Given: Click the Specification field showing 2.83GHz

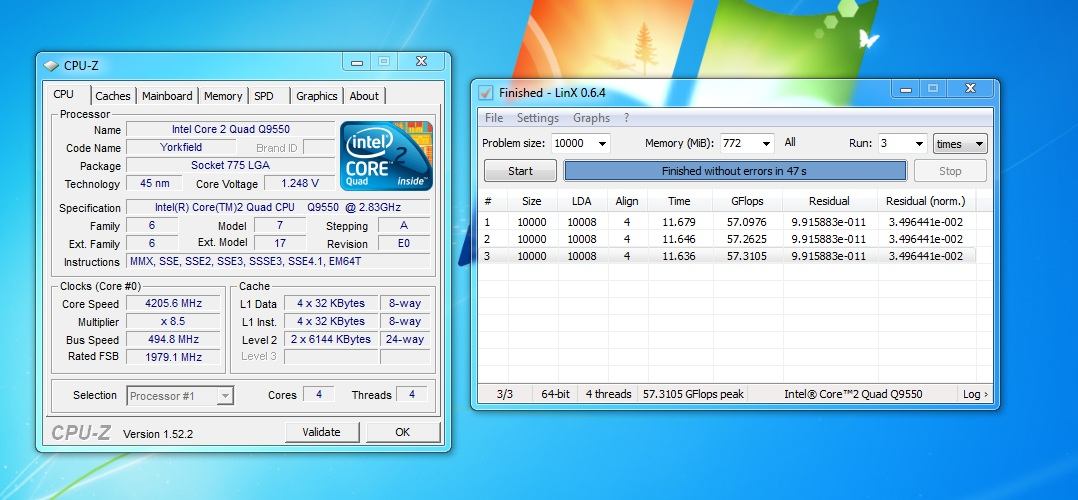Looking at the screenshot, I should pyautogui.click(x=278, y=207).
